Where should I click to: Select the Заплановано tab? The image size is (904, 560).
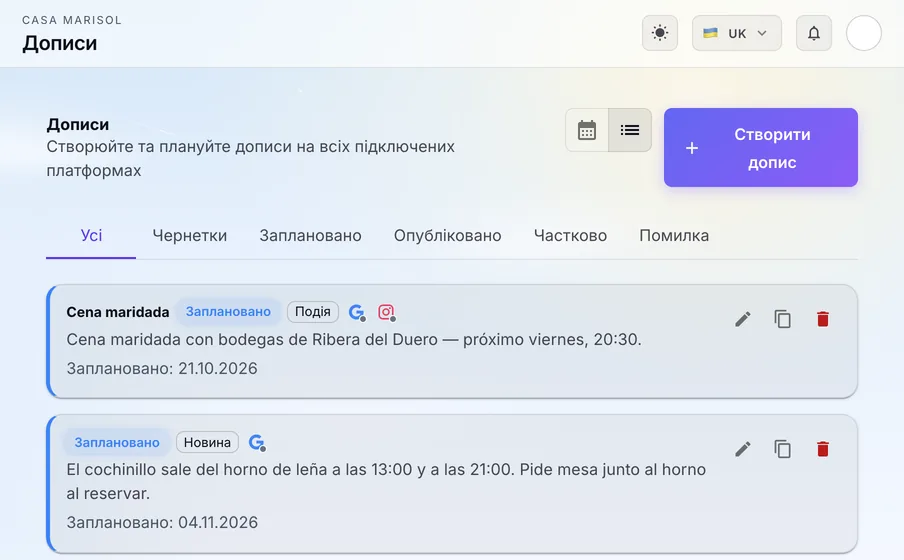pos(310,235)
